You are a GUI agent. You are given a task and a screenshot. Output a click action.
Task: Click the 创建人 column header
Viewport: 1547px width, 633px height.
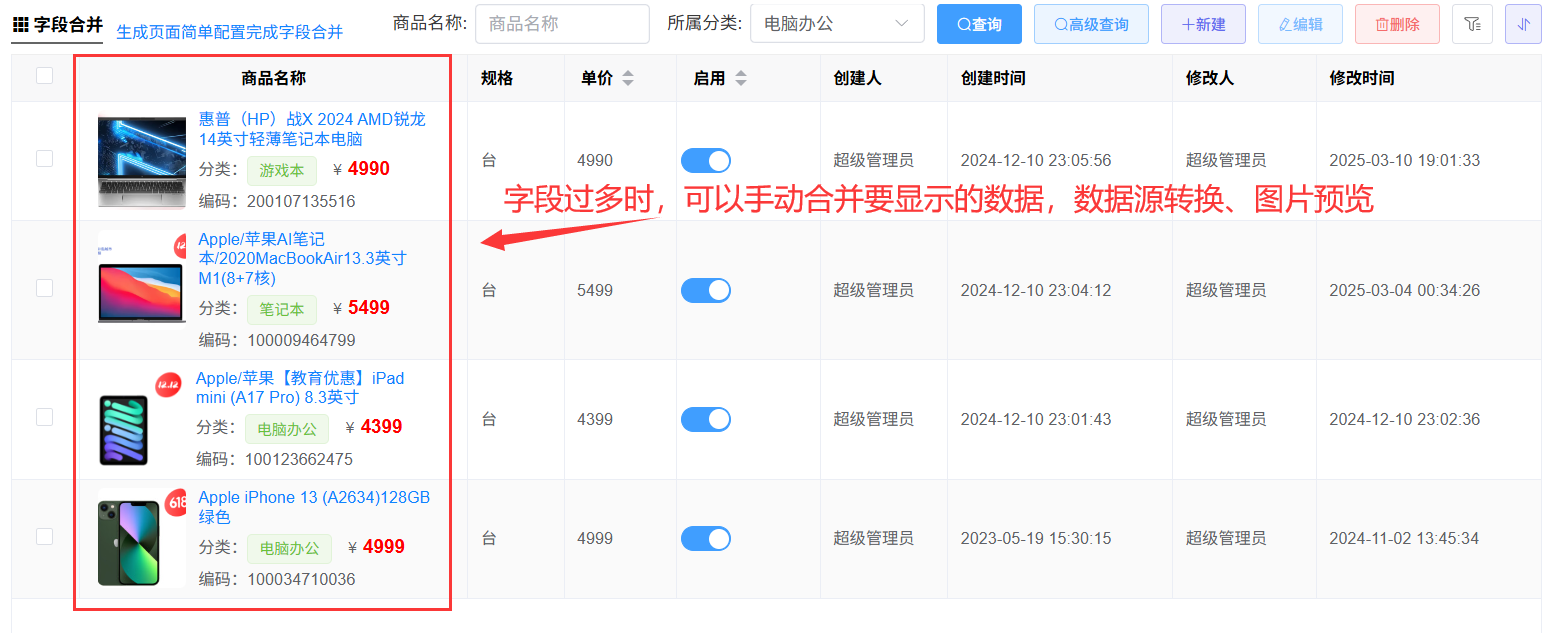coord(857,78)
